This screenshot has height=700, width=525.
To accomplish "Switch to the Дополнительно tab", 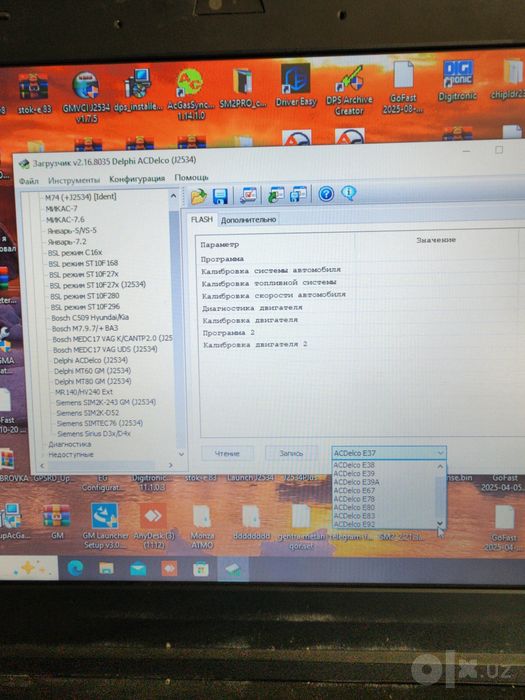I will [x=248, y=220].
